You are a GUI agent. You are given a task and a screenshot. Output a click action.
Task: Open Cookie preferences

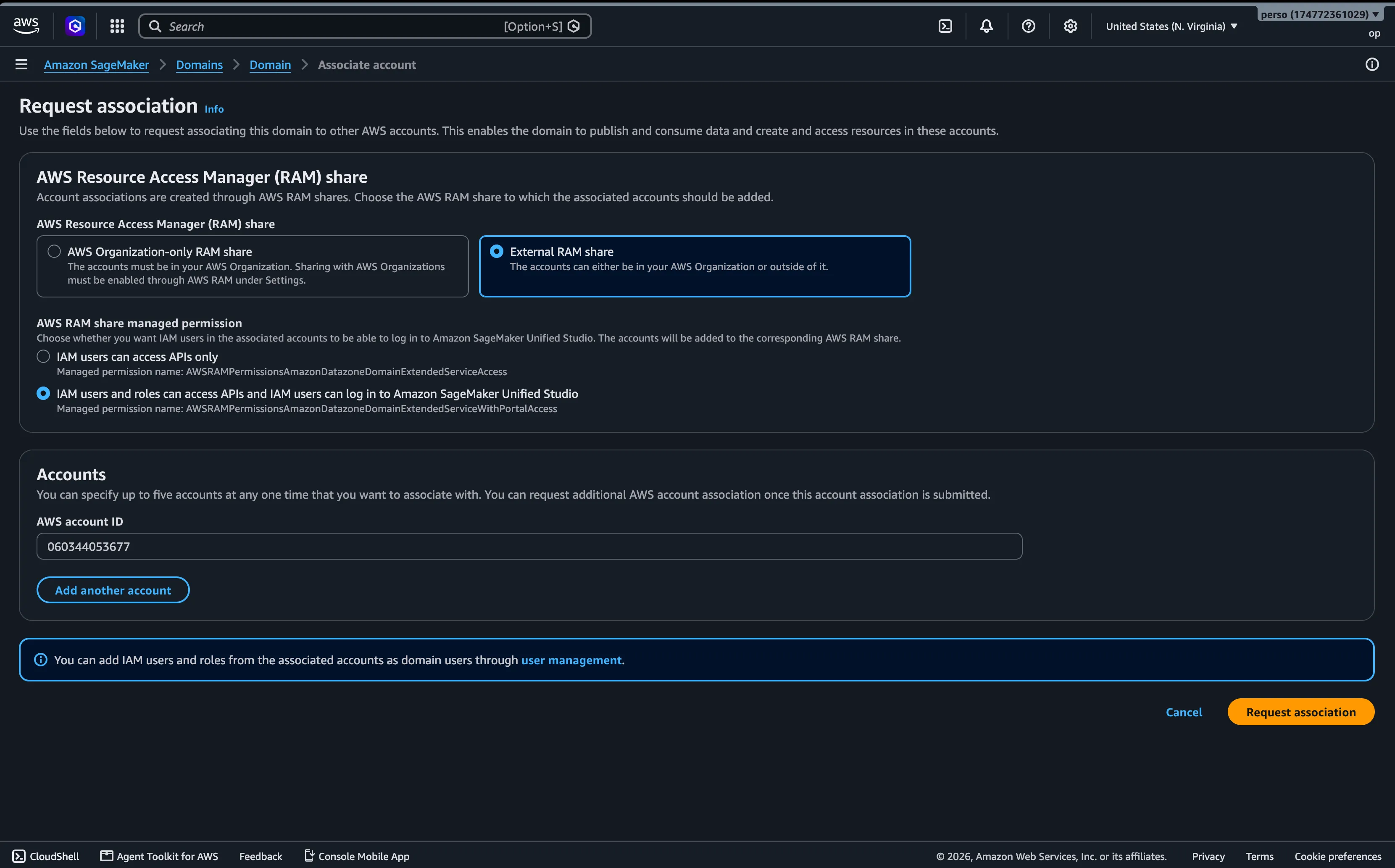coord(1337,856)
